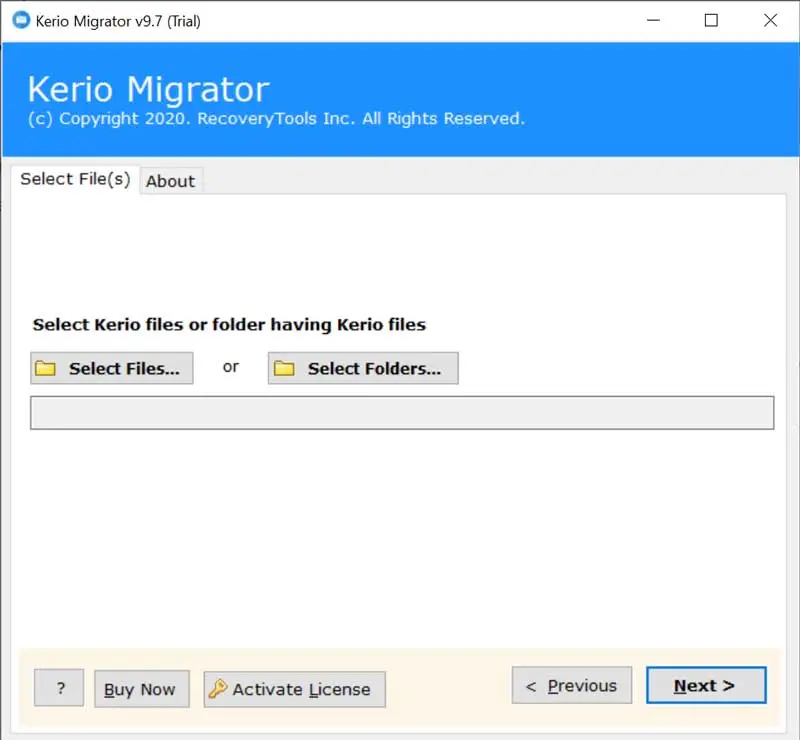Click the "Select Kerio files or folder" label
The height and width of the screenshot is (740, 800).
(229, 324)
